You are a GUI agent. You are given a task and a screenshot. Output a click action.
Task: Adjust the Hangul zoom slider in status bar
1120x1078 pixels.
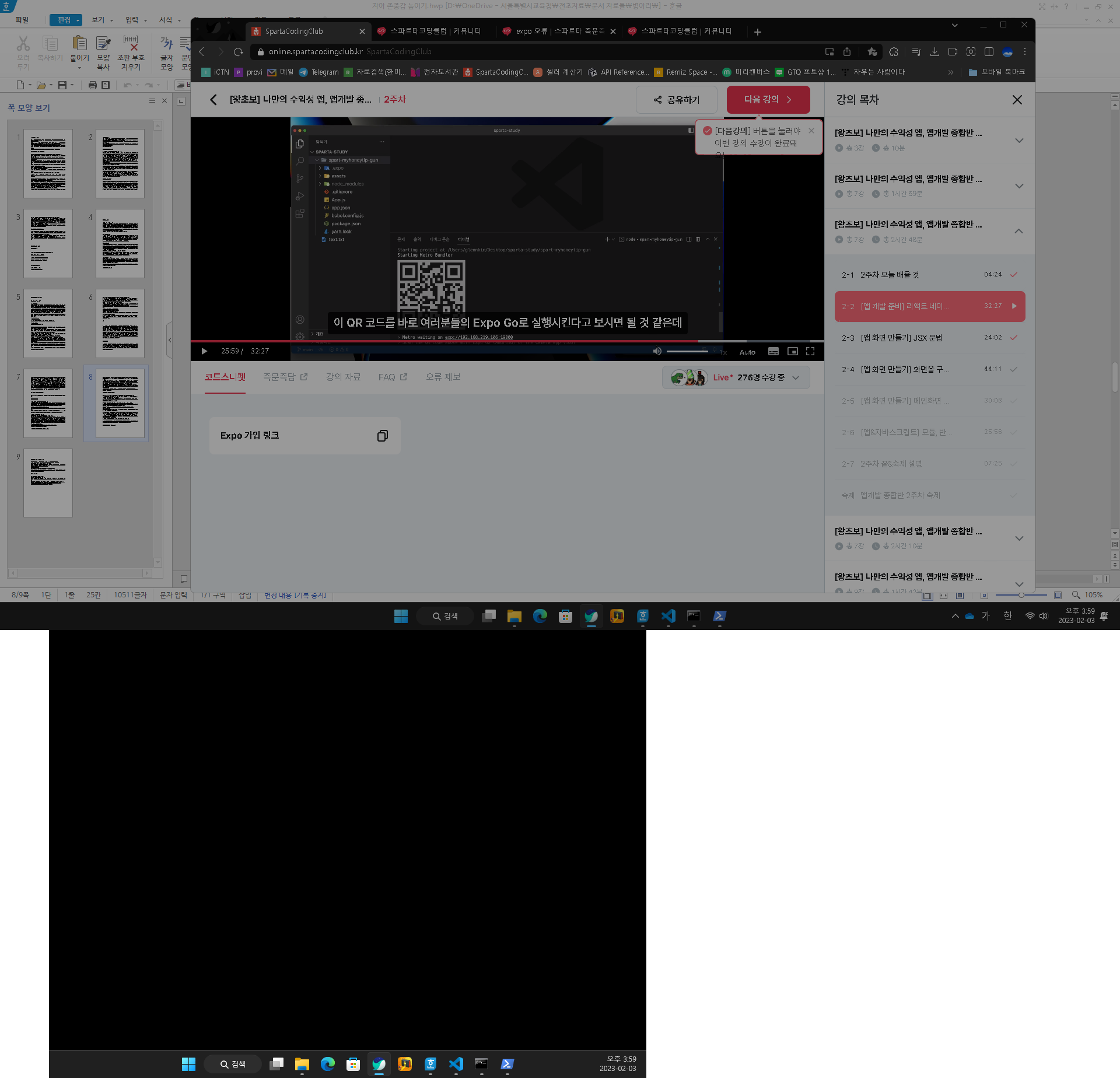pyautogui.click(x=1021, y=595)
